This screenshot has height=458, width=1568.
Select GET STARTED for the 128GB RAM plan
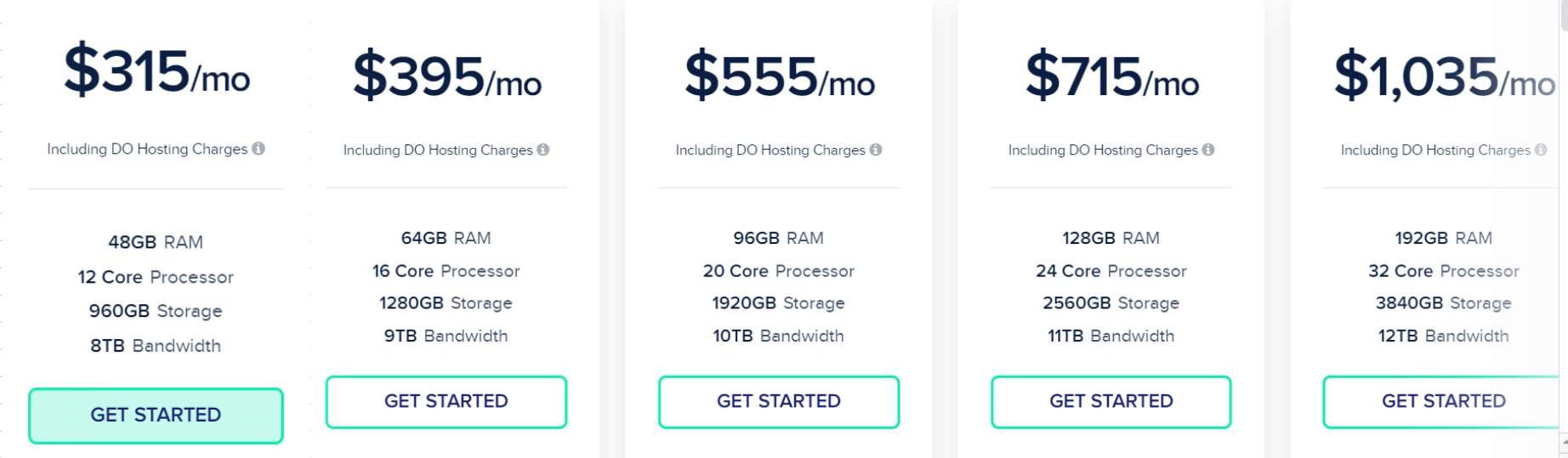pos(1111,402)
